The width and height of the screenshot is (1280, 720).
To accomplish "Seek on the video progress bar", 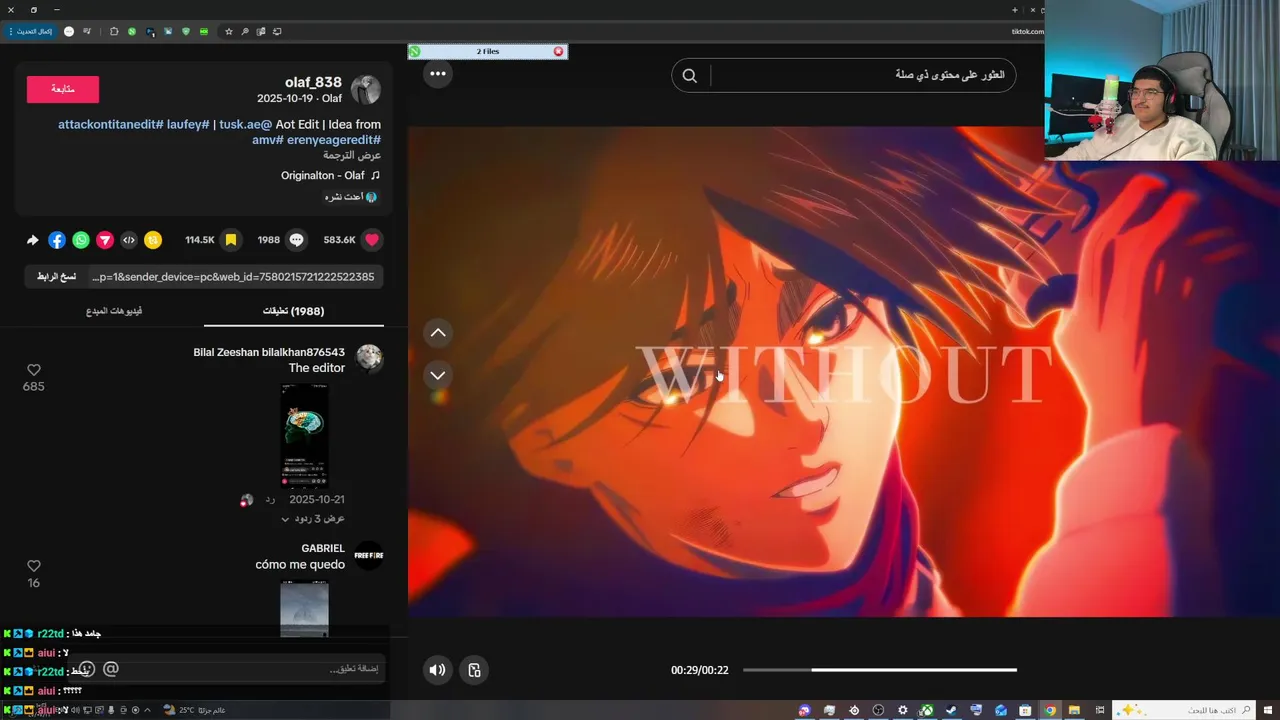I will pos(880,670).
